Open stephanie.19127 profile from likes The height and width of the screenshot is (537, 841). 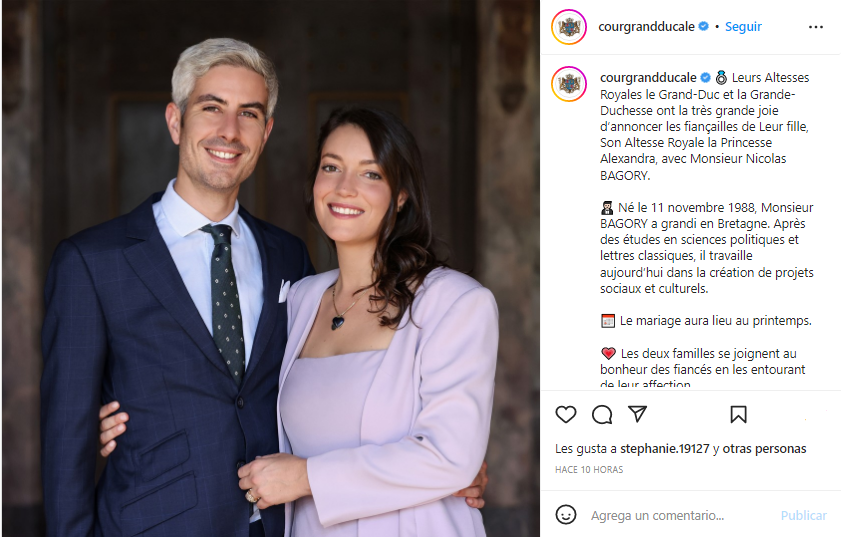coord(665,448)
